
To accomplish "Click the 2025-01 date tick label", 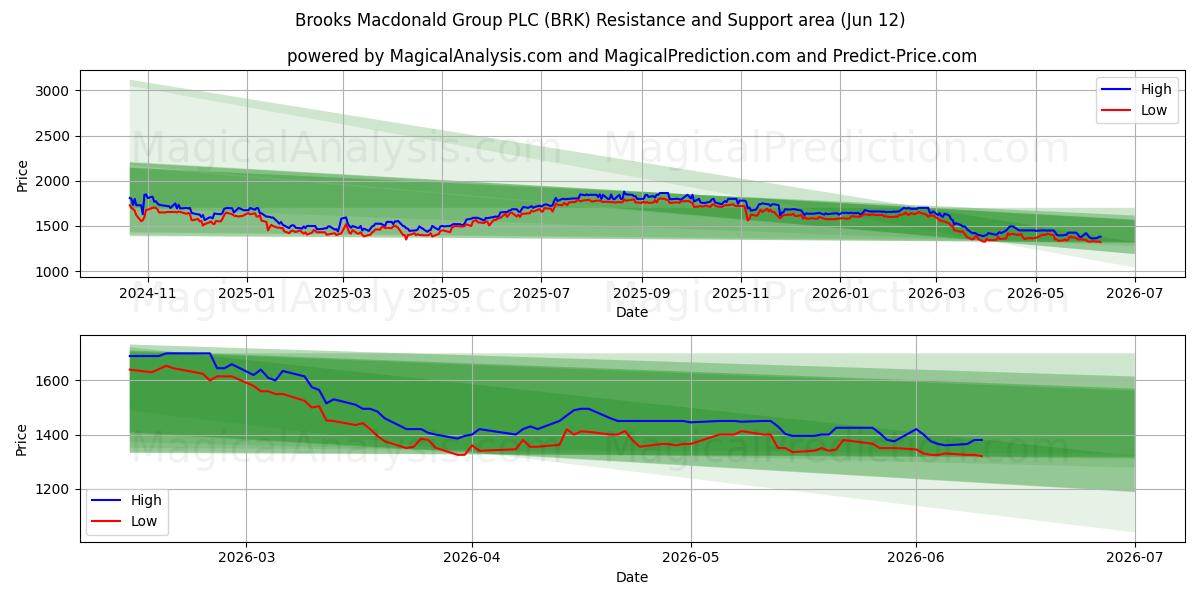I will tap(246, 294).
